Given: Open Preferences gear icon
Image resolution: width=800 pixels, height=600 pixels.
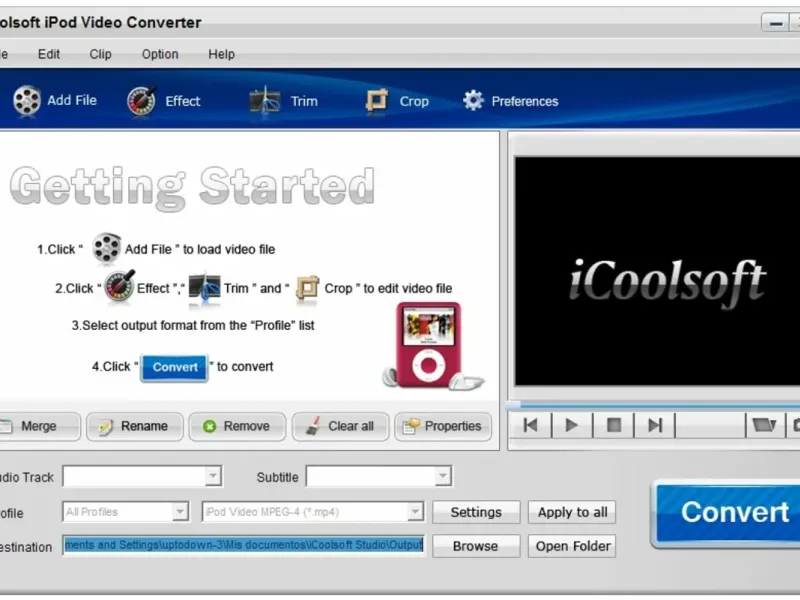Looking at the screenshot, I should pos(473,101).
